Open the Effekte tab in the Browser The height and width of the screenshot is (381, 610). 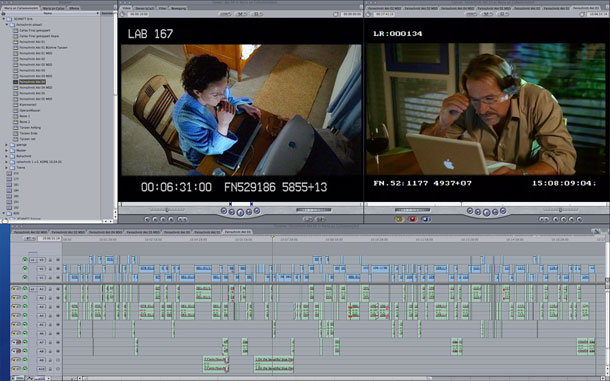[x=74, y=8]
